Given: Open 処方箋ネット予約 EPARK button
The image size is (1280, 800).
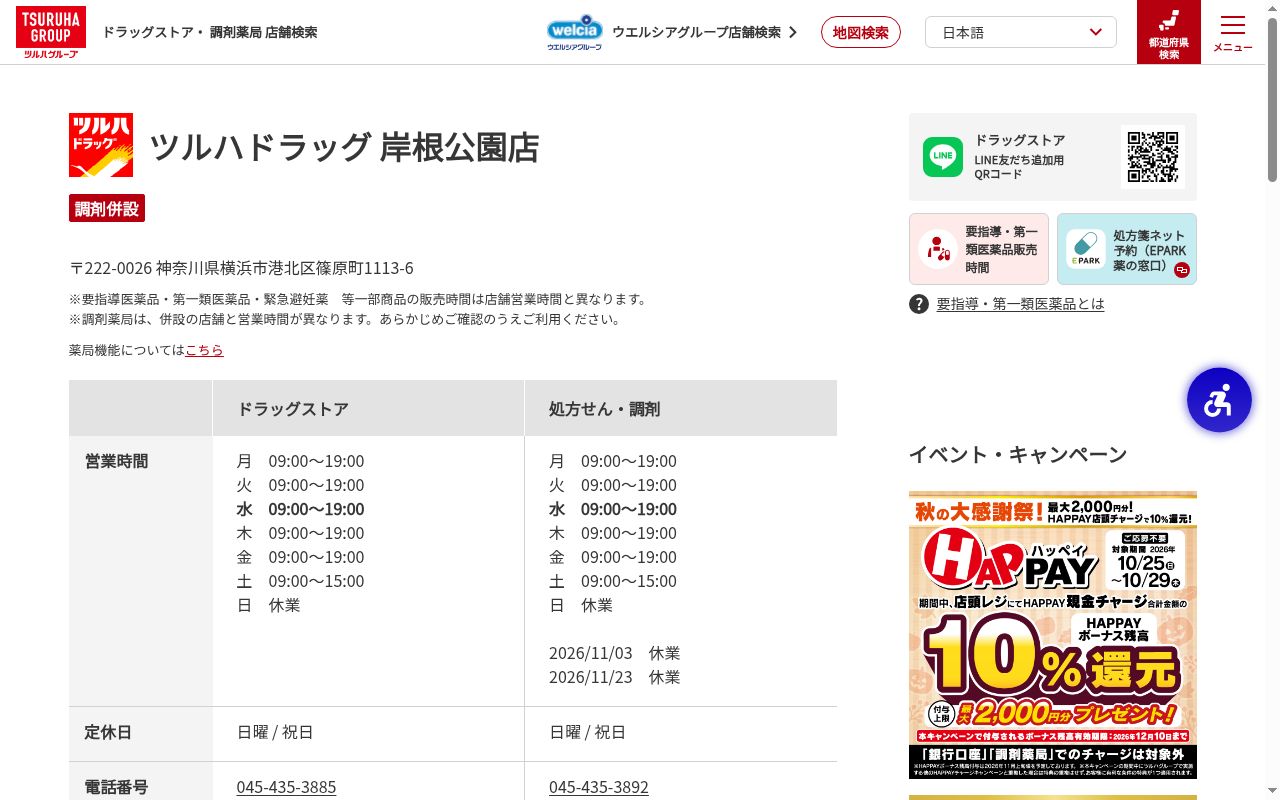Looking at the screenshot, I should click(1127, 249).
